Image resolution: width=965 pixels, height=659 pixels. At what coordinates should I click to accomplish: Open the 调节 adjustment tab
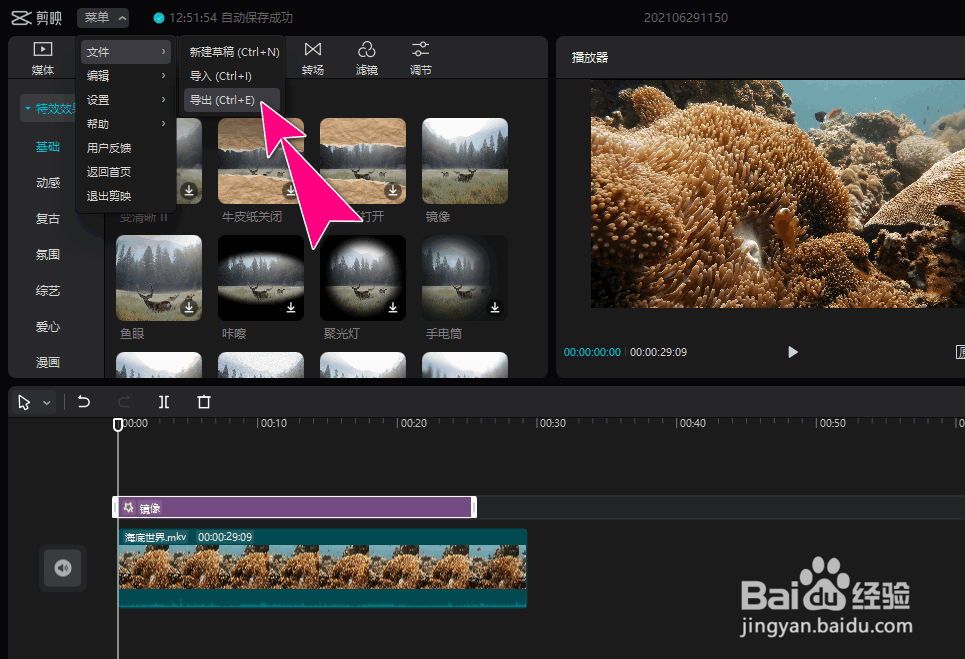421,58
